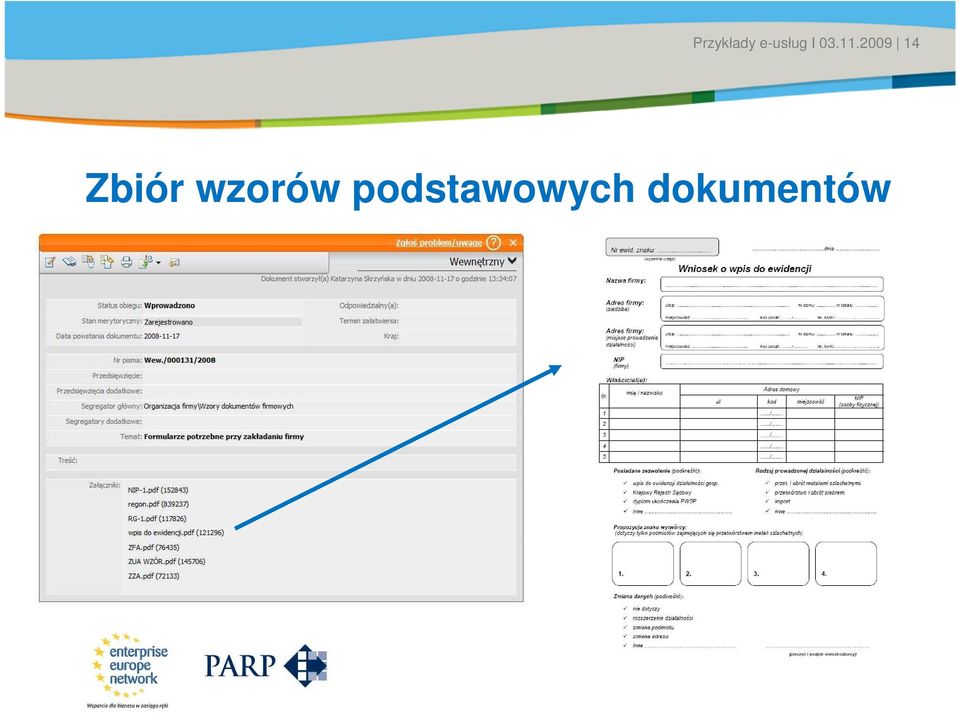
Task: Click the copy documents toolbar icon
Action: tap(107, 262)
